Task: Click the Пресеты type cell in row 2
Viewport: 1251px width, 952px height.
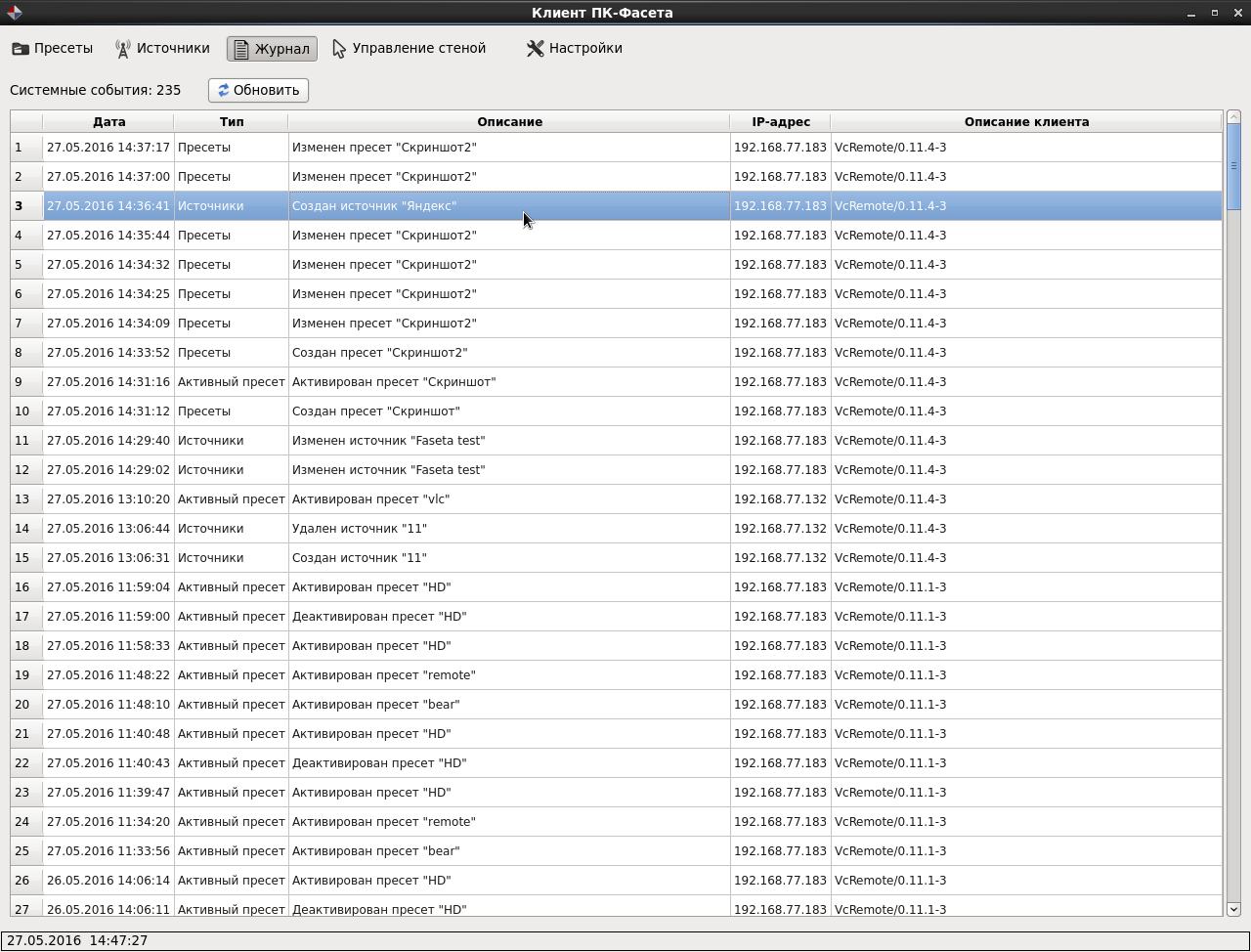Action: [x=232, y=177]
